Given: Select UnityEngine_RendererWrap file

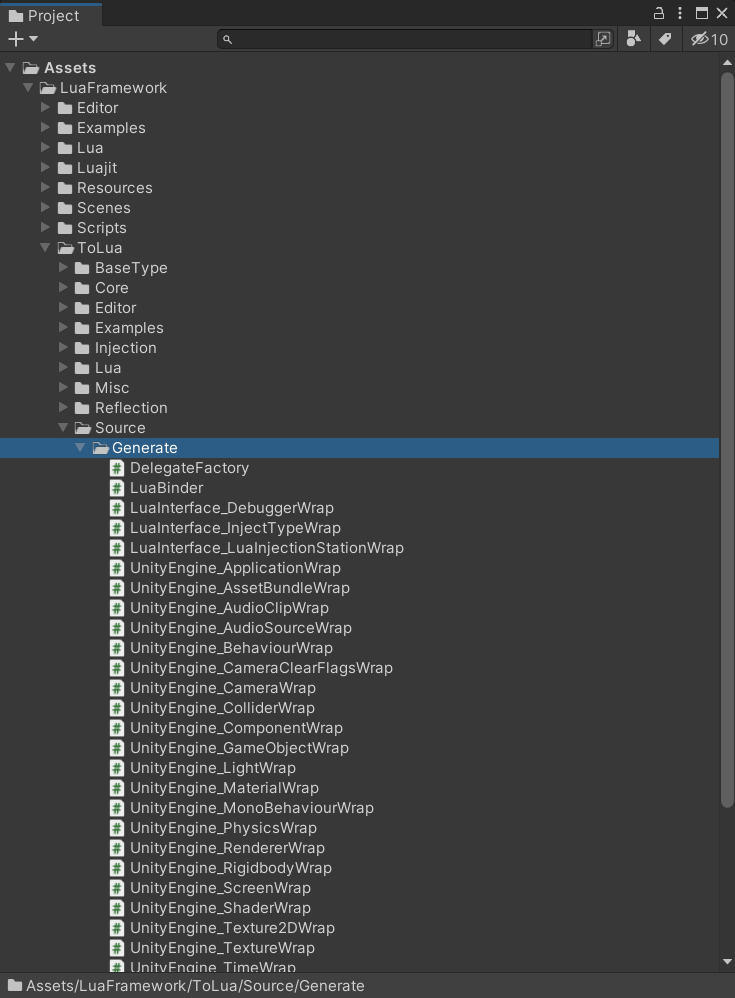Looking at the screenshot, I should 227,848.
